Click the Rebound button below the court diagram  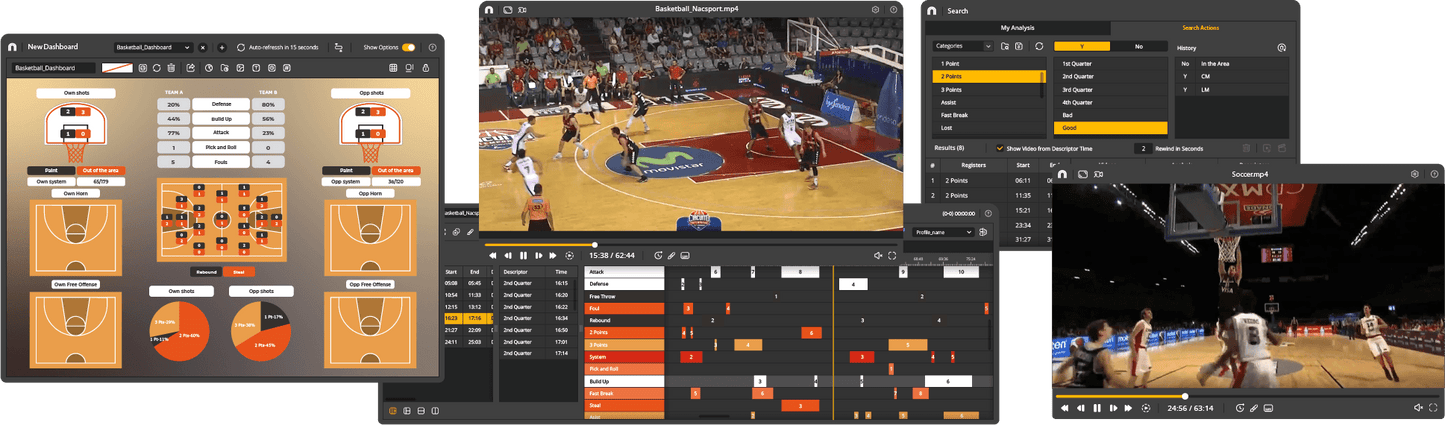[206, 271]
